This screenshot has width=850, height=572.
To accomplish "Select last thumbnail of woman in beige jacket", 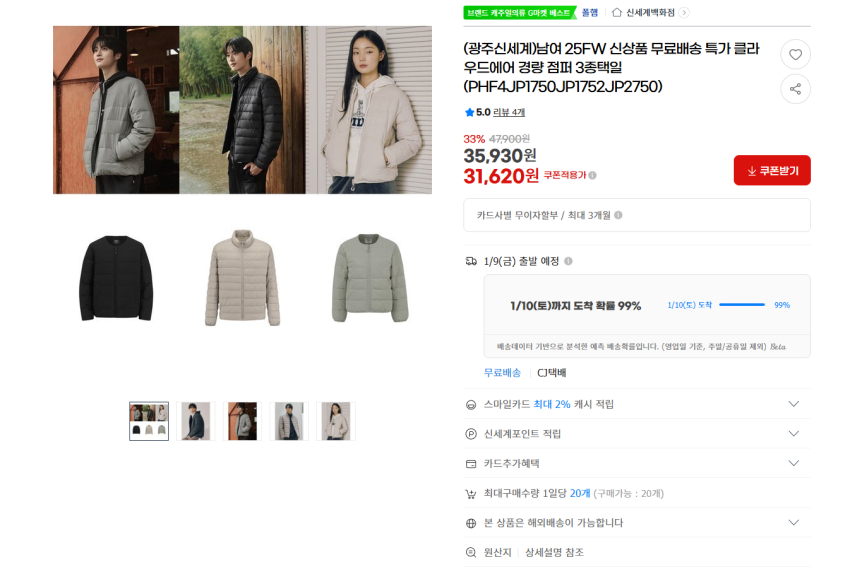I will 336,421.
